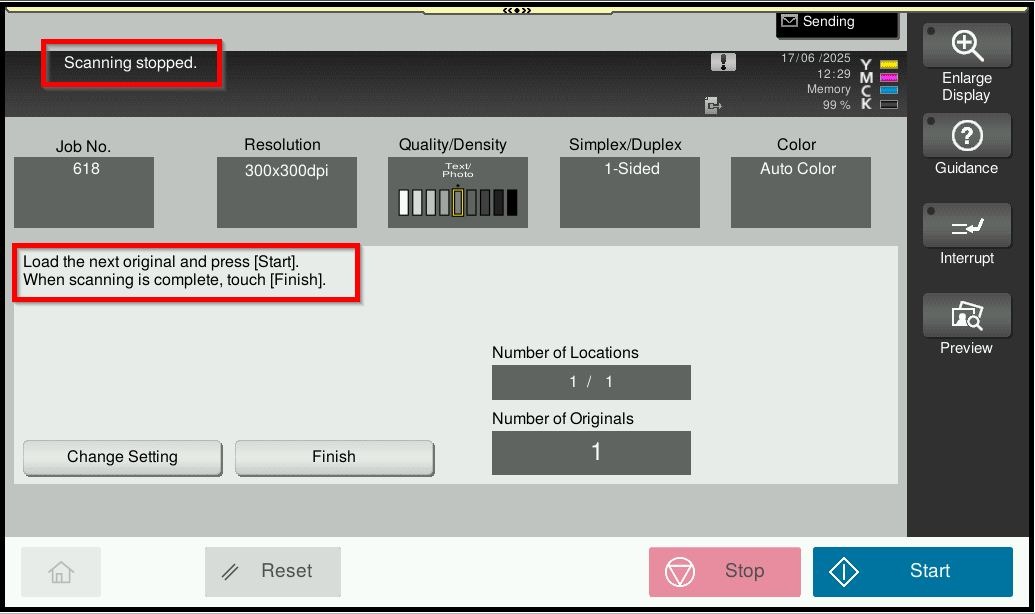
Task: Tap the warning exclamation status icon
Action: (723, 62)
